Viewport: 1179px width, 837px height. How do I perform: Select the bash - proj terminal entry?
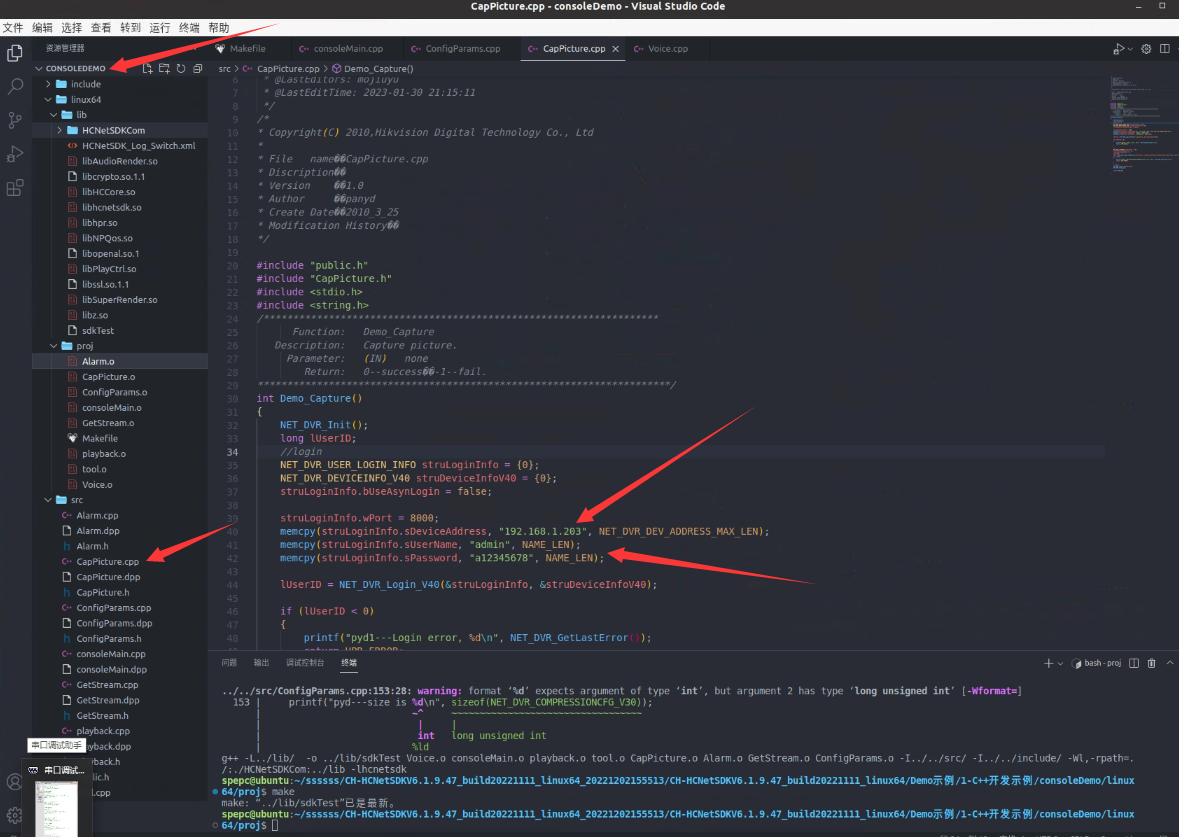[1096, 663]
